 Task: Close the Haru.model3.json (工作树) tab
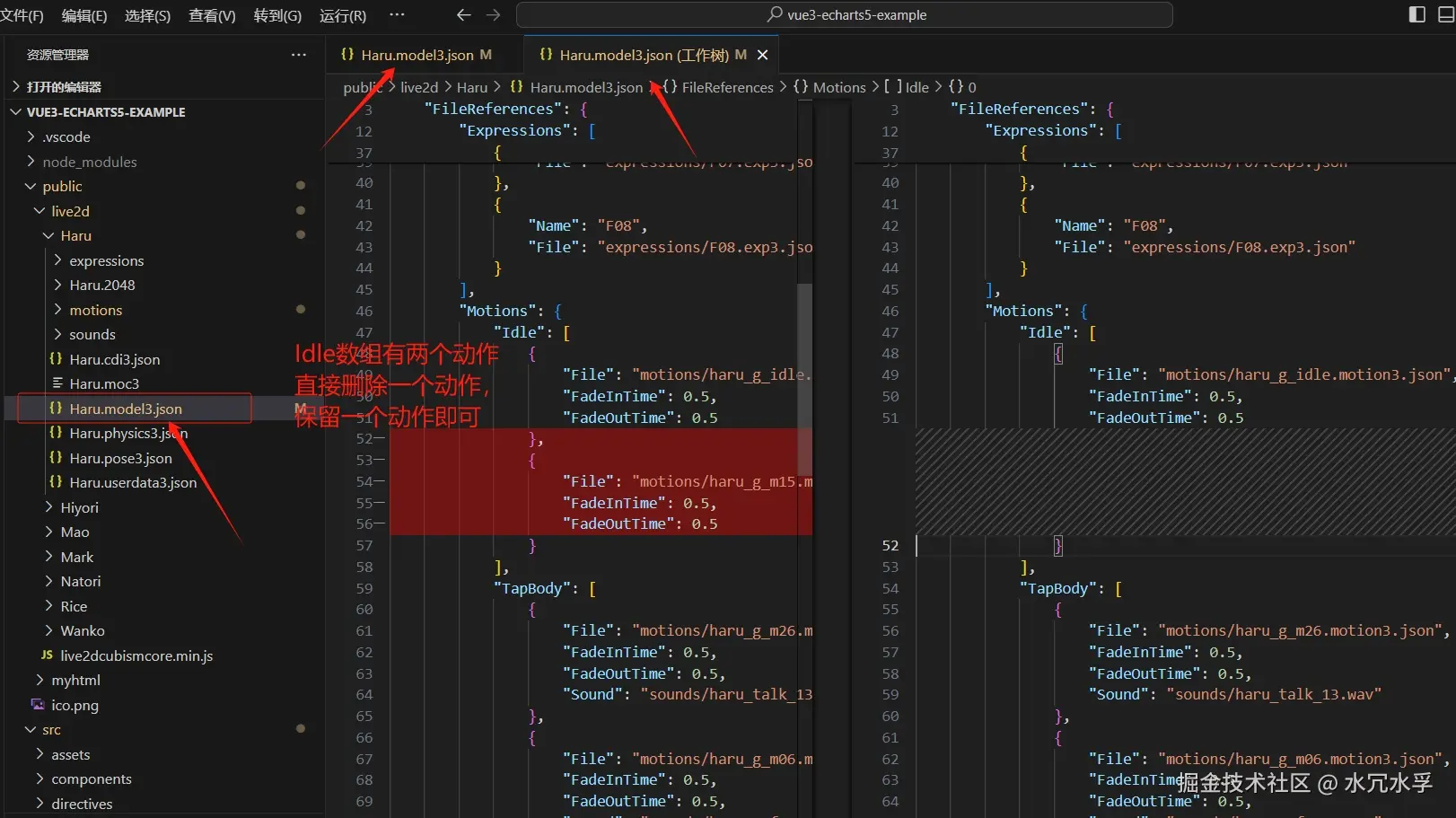pyautogui.click(x=763, y=55)
